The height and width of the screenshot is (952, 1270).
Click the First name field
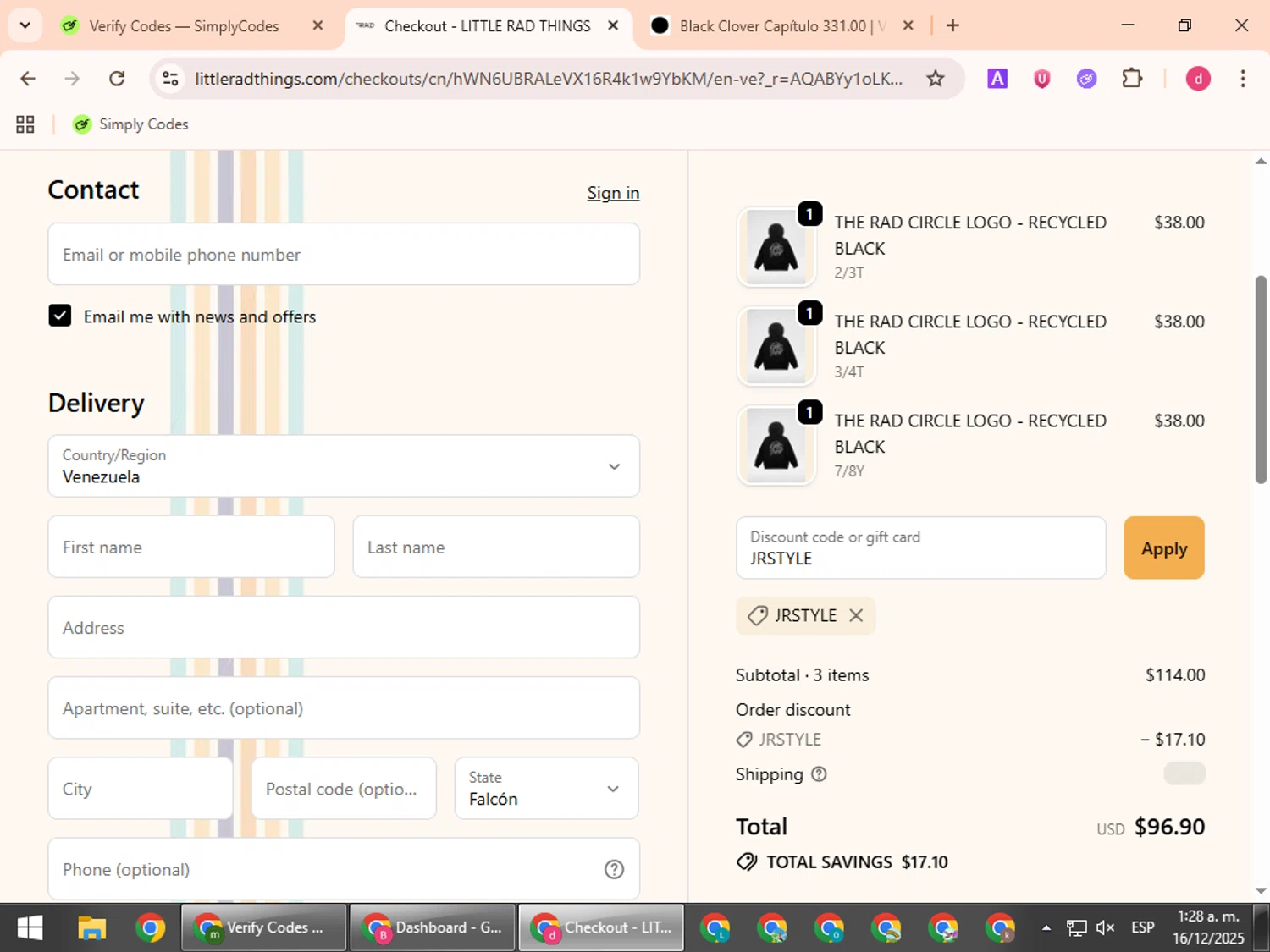pyautogui.click(x=191, y=547)
